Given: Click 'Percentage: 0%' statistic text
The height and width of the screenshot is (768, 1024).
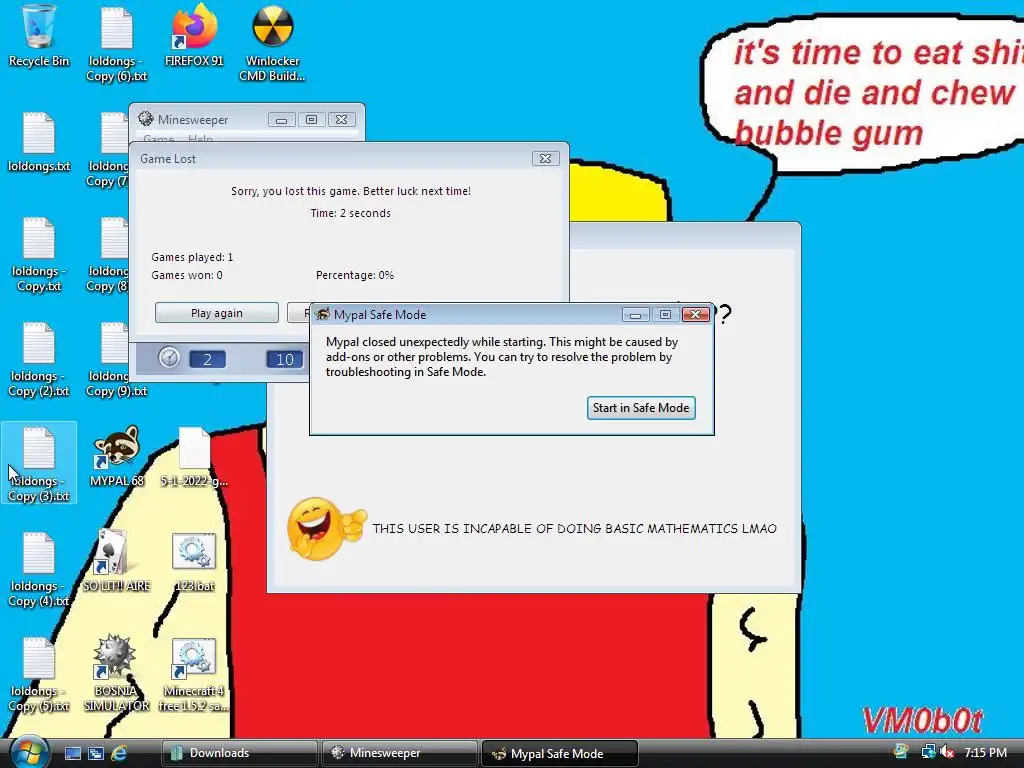Looking at the screenshot, I should (x=355, y=275).
